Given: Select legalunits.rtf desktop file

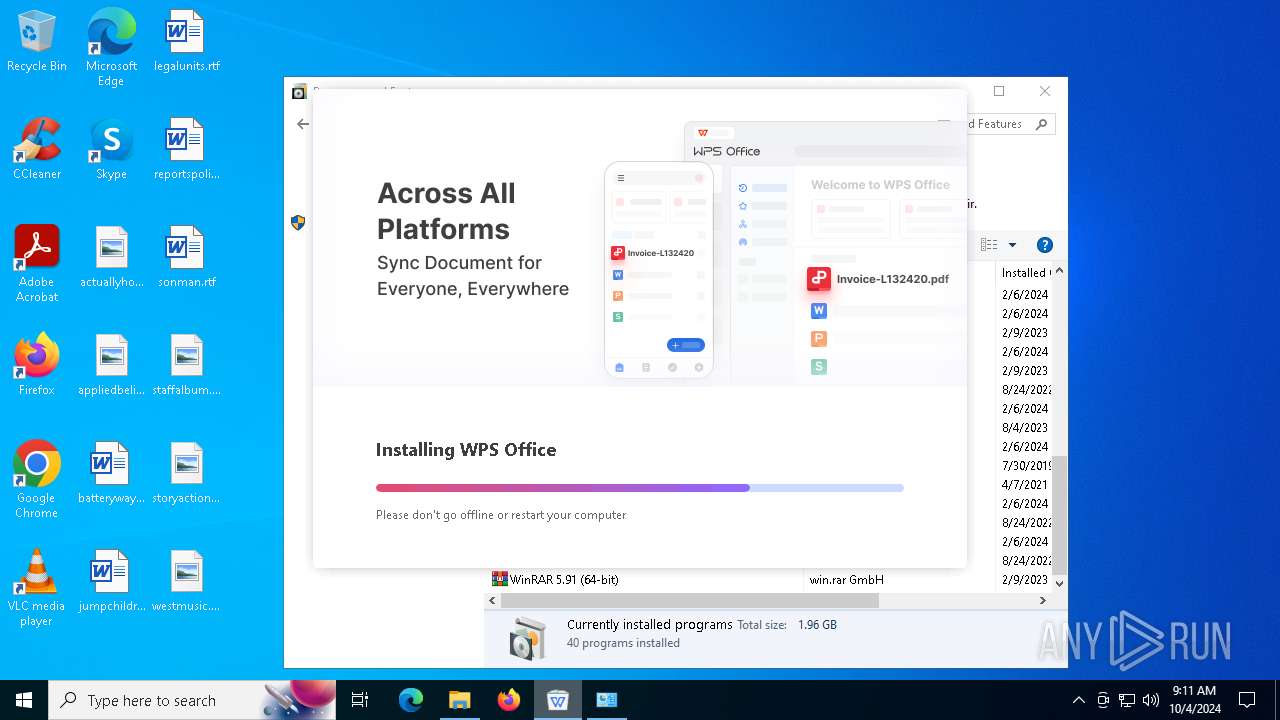Looking at the screenshot, I should (186, 41).
